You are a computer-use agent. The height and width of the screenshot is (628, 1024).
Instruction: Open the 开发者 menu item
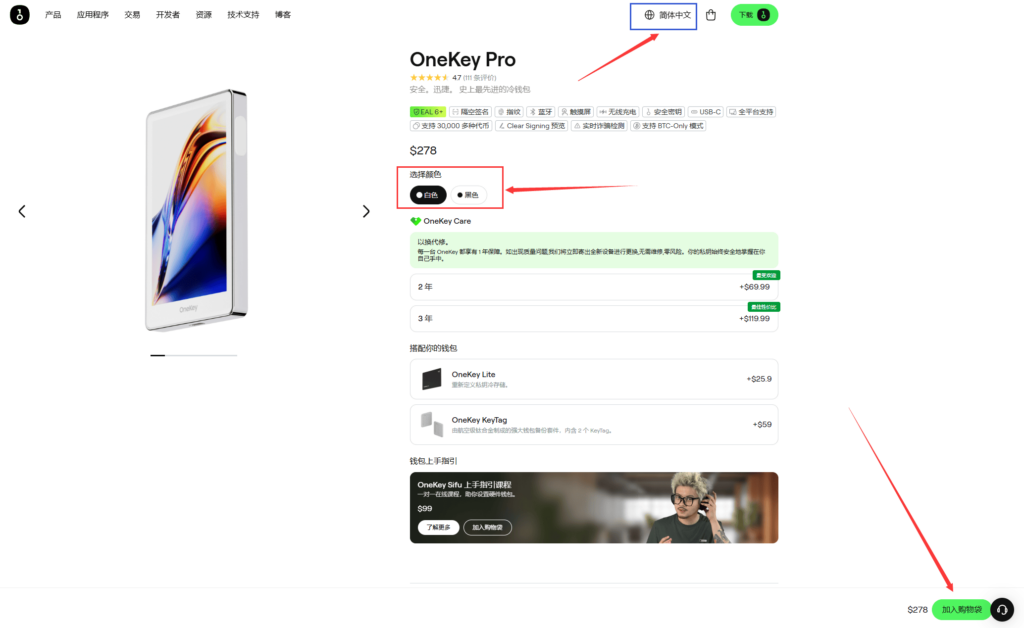[x=168, y=14]
